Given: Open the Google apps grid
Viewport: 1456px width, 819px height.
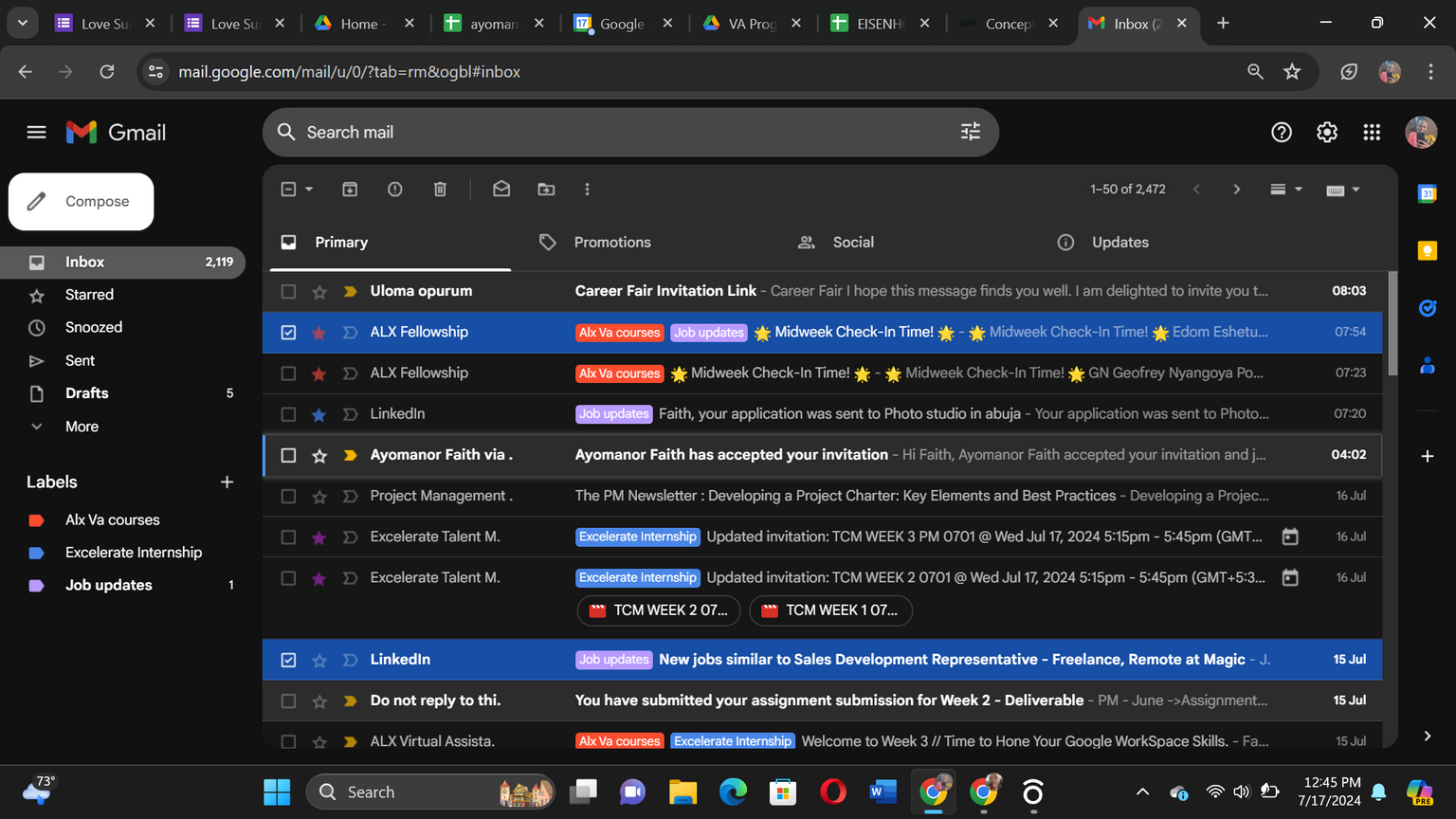Looking at the screenshot, I should [x=1372, y=133].
